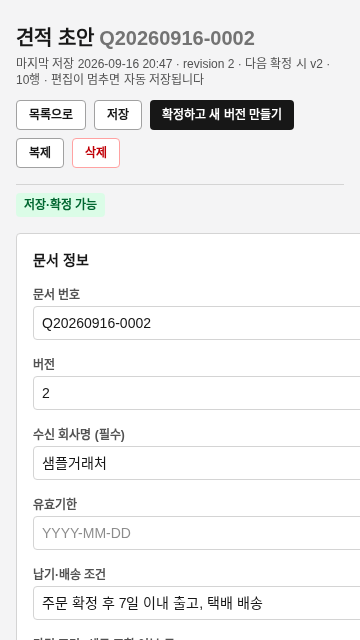
Task: Click the 납기·배송 조건 label
Action: [x=69, y=574]
